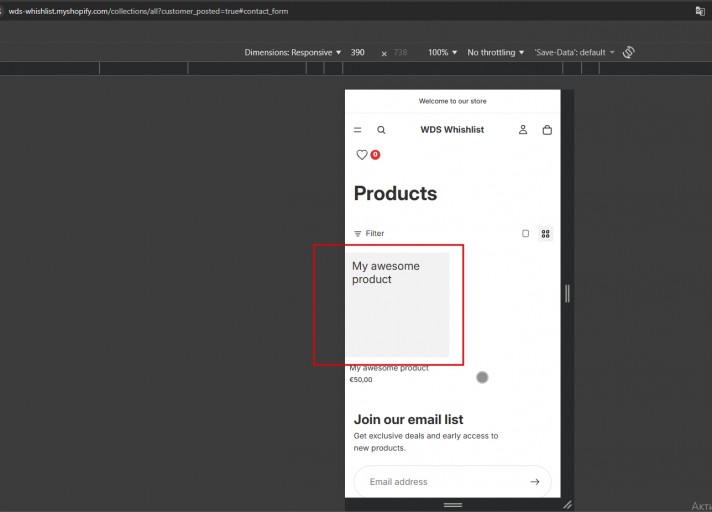Submit email with the arrow icon

click(535, 482)
